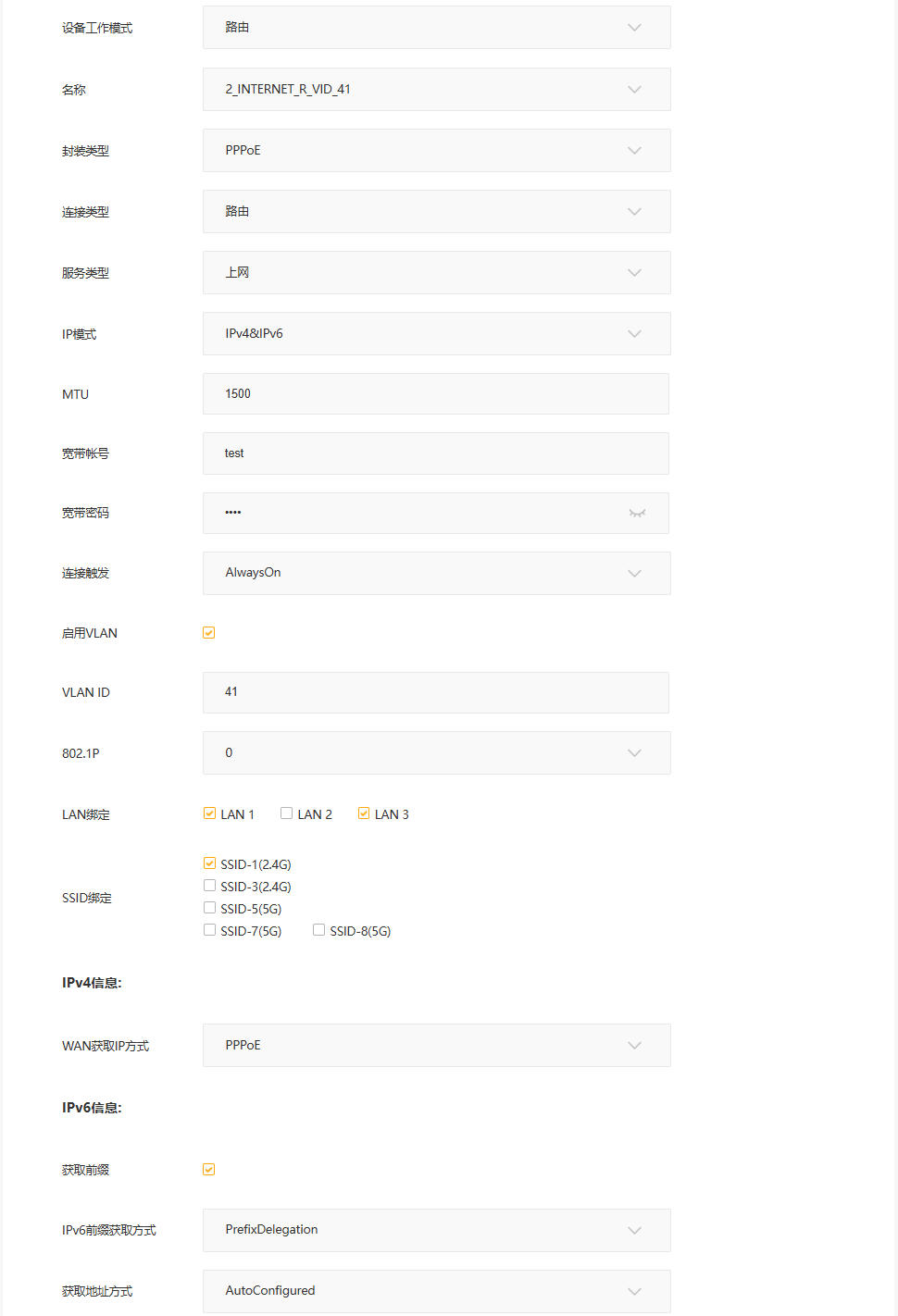Screen dimensions: 898x1316
Task: Open the 连接类型 dropdown
Action: click(x=437, y=211)
